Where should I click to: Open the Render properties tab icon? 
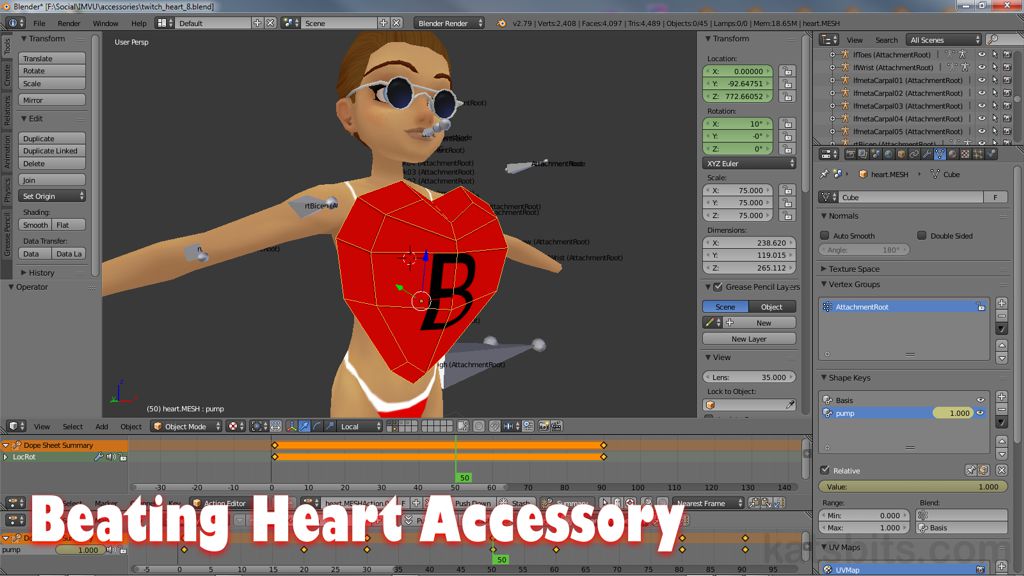(850, 154)
